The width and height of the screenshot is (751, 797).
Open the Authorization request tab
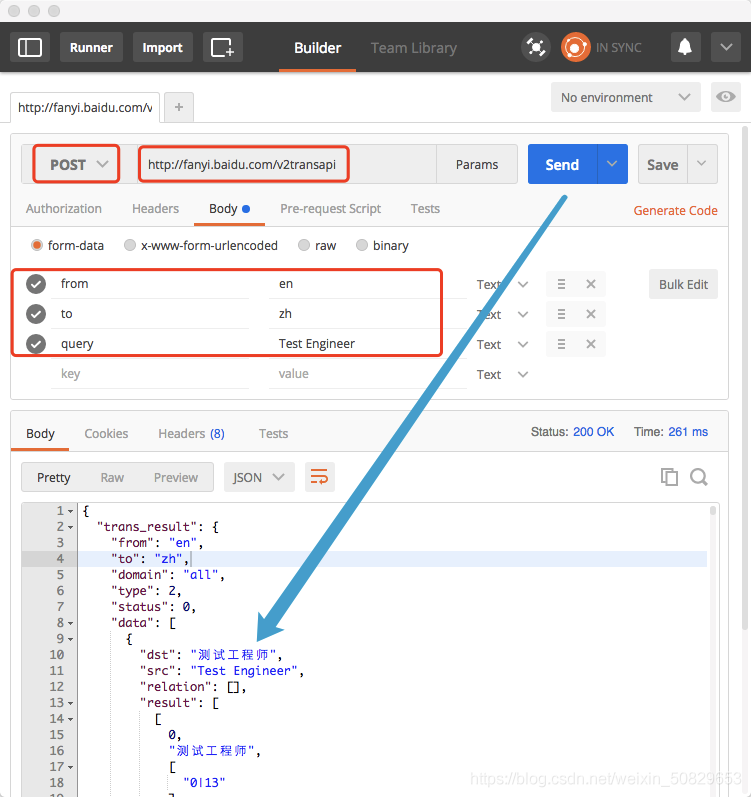(x=64, y=209)
